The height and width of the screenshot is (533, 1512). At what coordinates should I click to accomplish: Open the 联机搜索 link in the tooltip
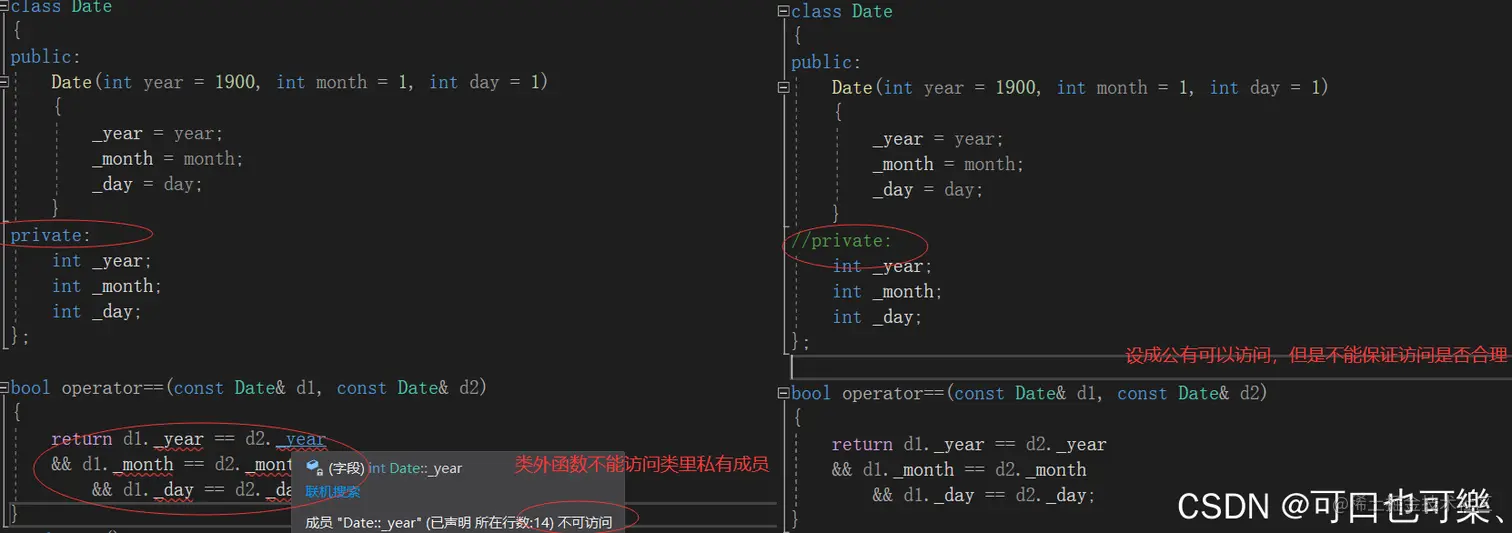pos(332,492)
